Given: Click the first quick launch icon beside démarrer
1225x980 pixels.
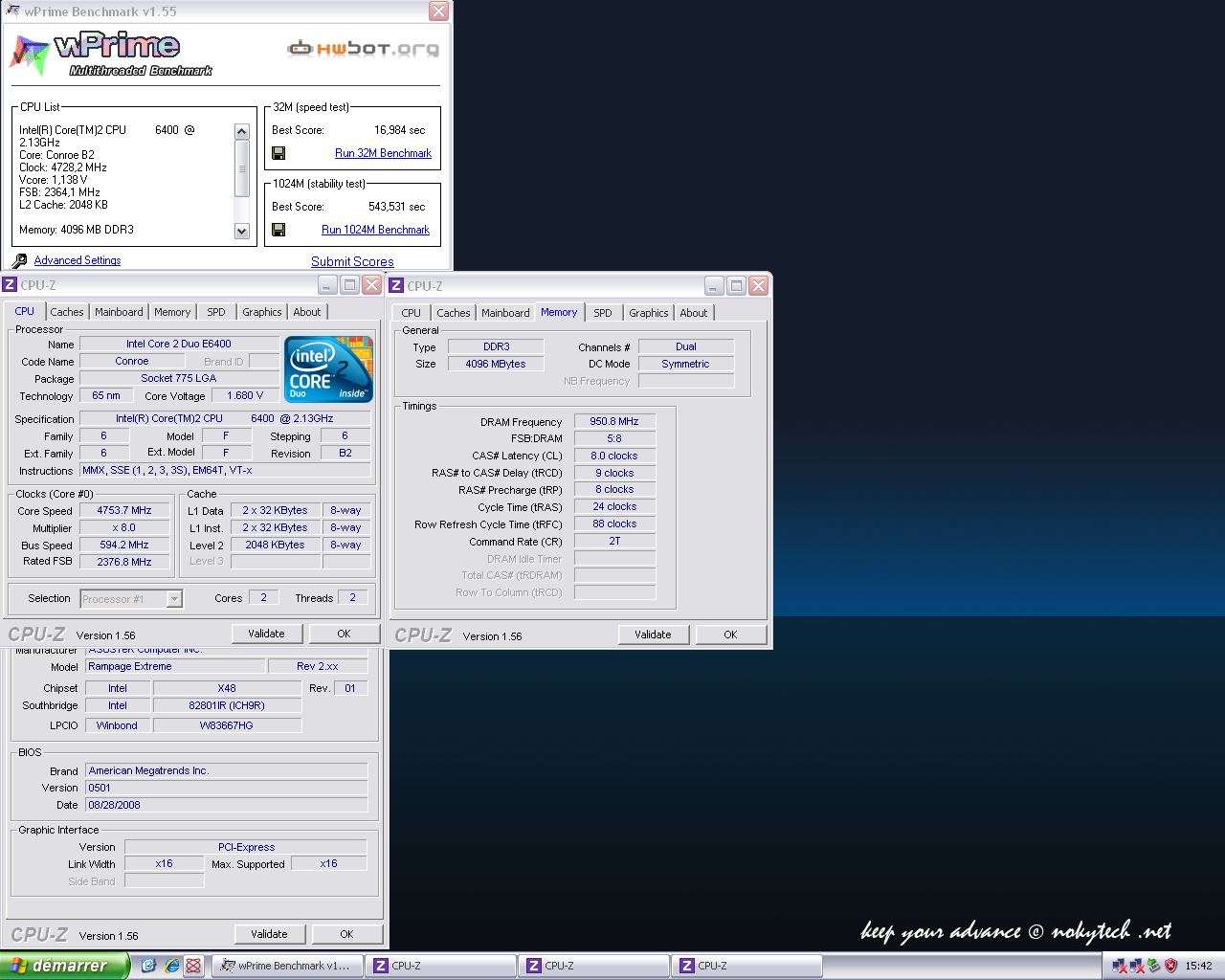Looking at the screenshot, I should pyautogui.click(x=148, y=966).
